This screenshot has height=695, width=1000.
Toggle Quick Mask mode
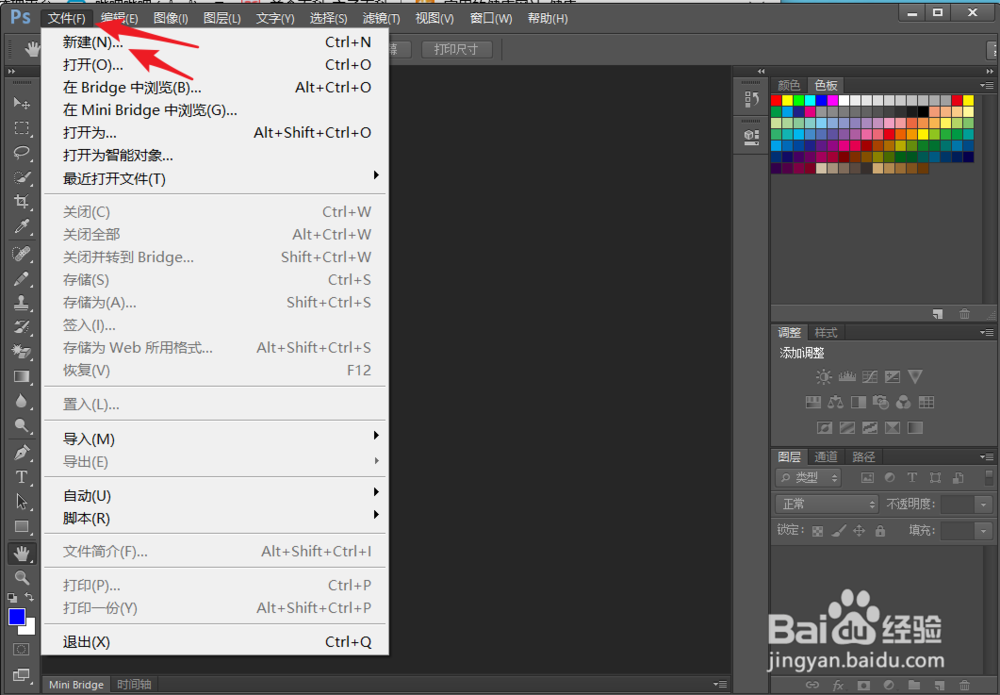(x=22, y=650)
